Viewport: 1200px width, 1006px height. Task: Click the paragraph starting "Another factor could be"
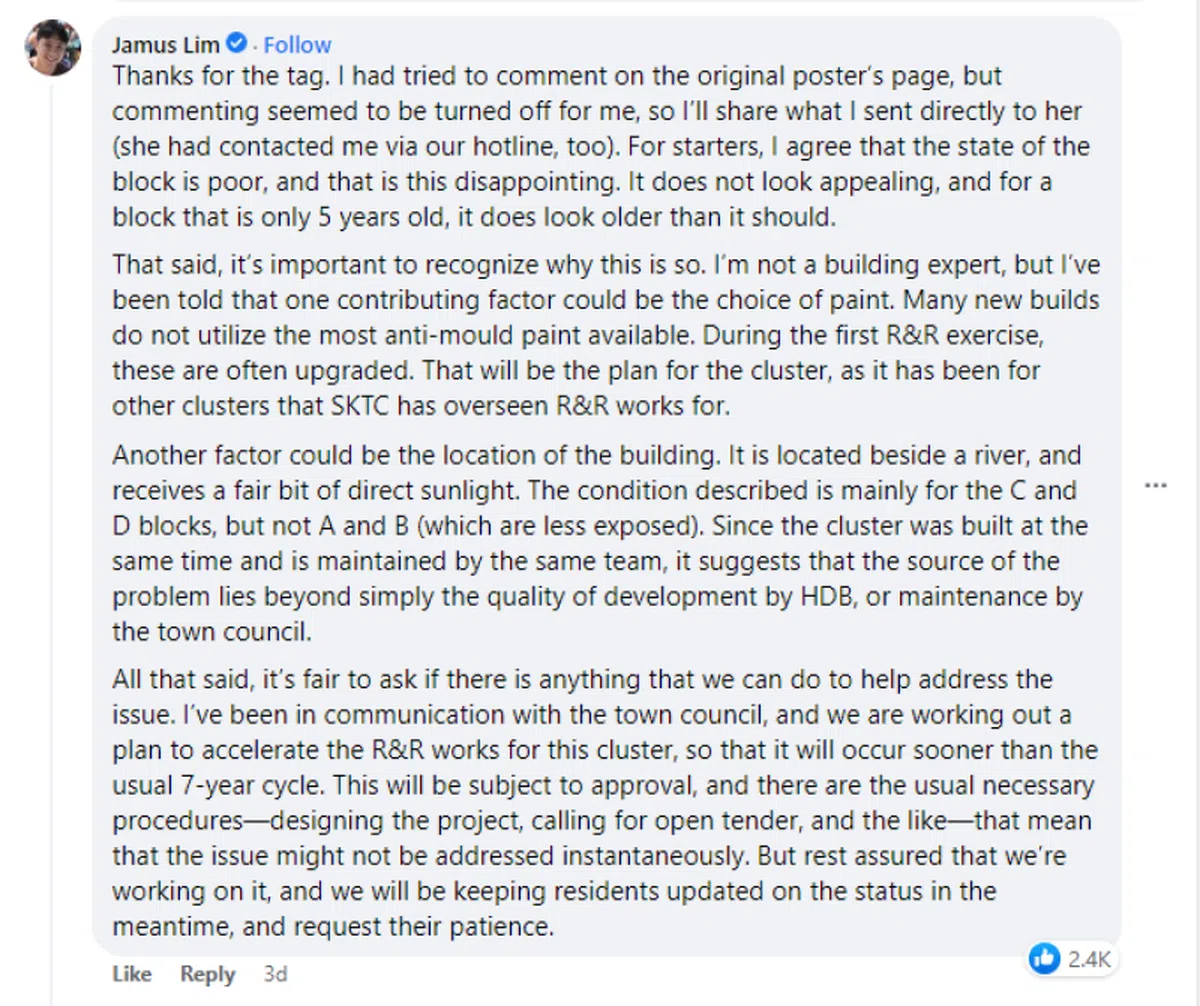pyautogui.click(x=600, y=543)
